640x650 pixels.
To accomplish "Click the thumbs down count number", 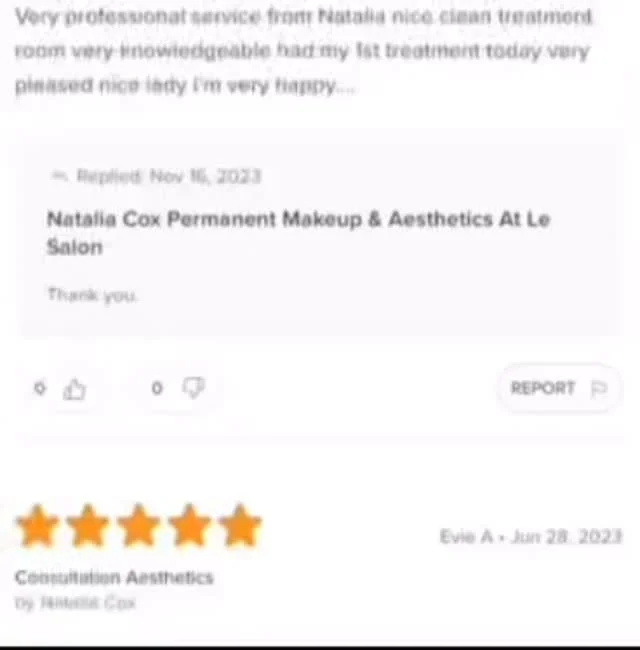I will (x=157, y=388).
